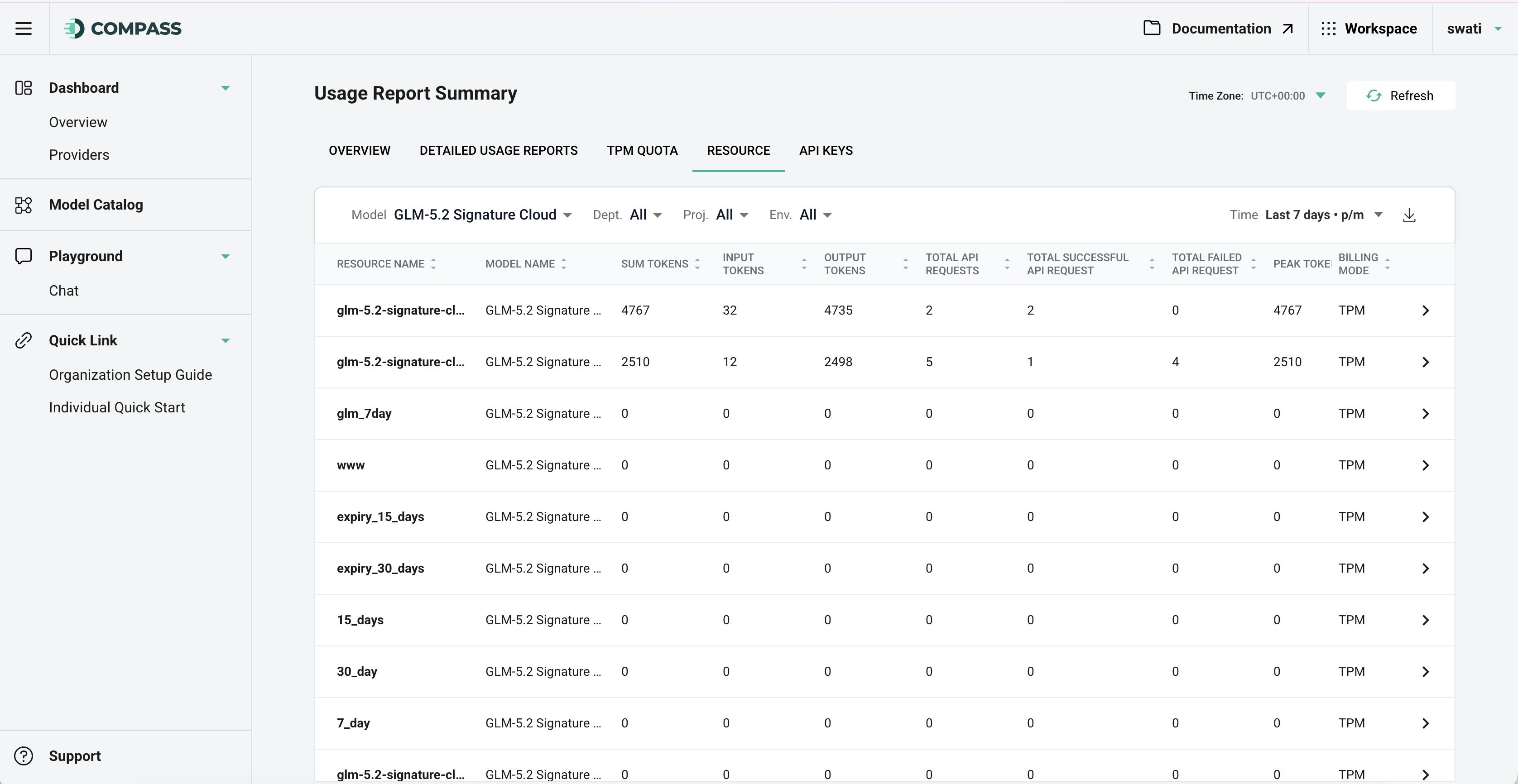Open Individual Quick Start link
The image size is (1518, 784).
click(x=117, y=407)
